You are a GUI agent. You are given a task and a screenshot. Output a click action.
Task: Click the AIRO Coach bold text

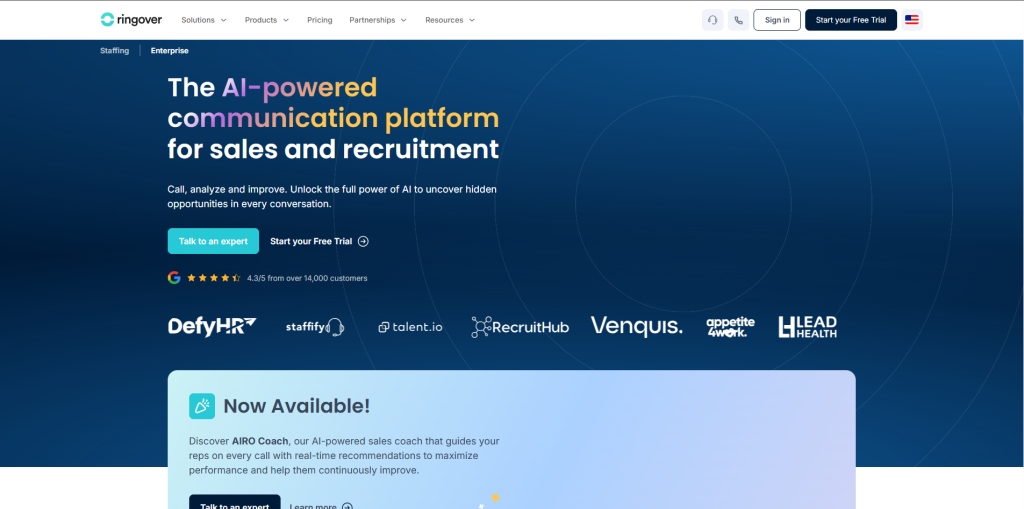click(261, 441)
